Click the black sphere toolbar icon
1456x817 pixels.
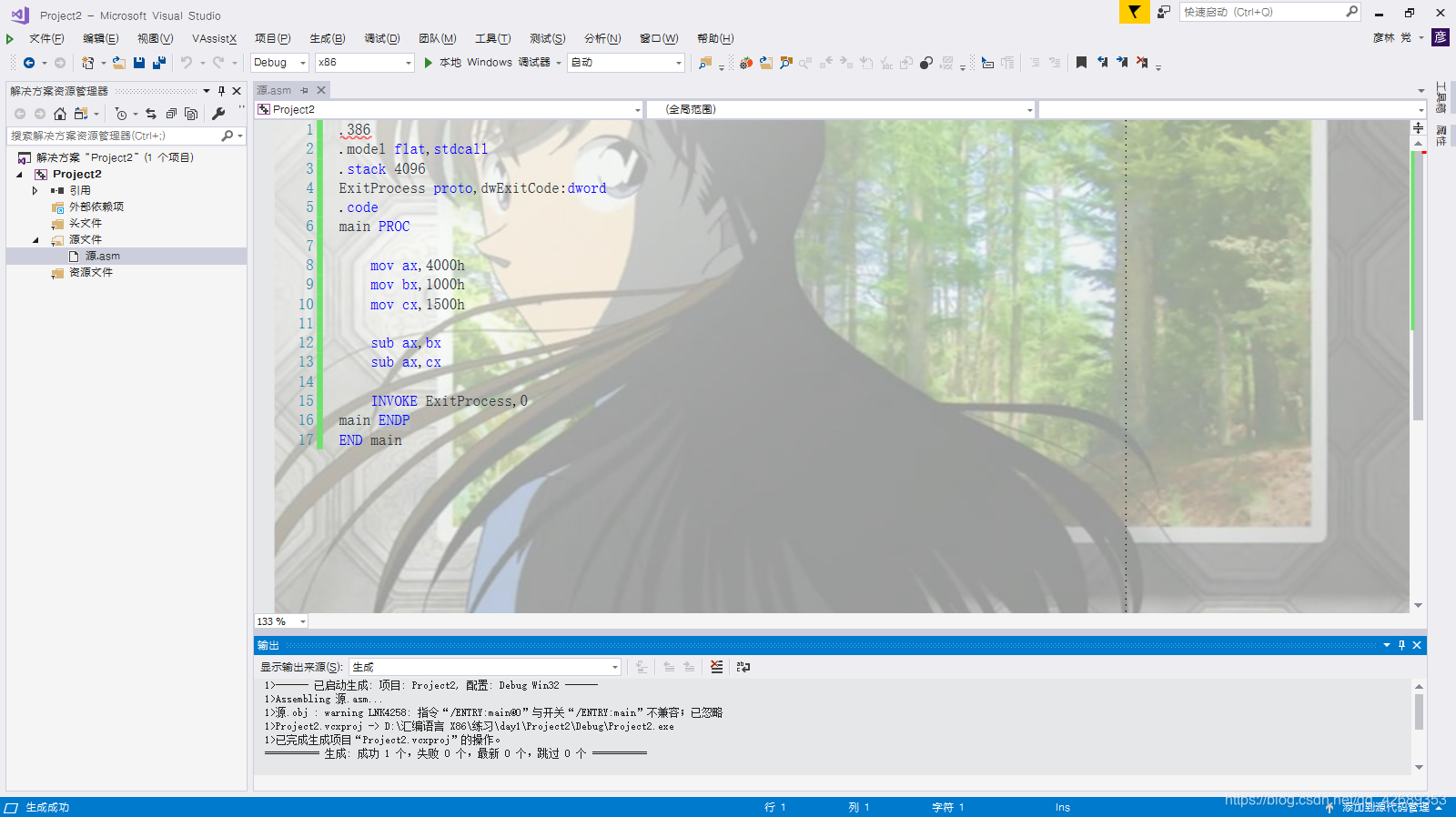[926, 63]
